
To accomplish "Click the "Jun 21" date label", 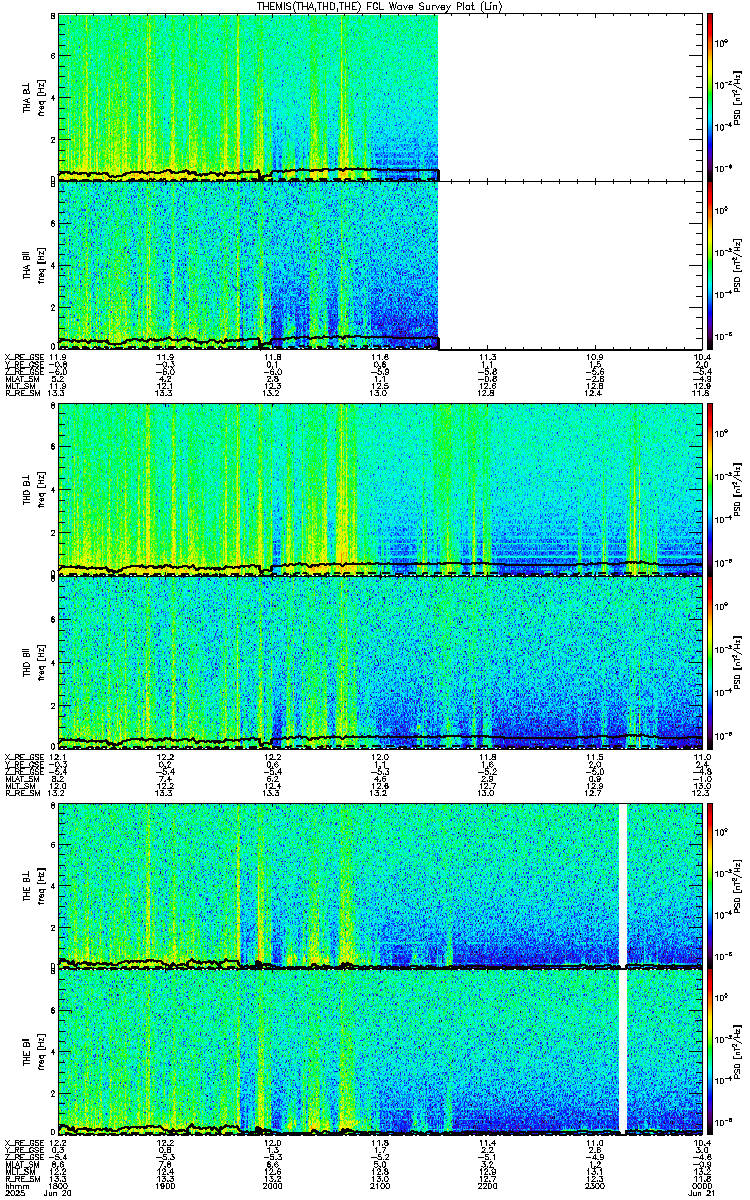I will [702, 1193].
